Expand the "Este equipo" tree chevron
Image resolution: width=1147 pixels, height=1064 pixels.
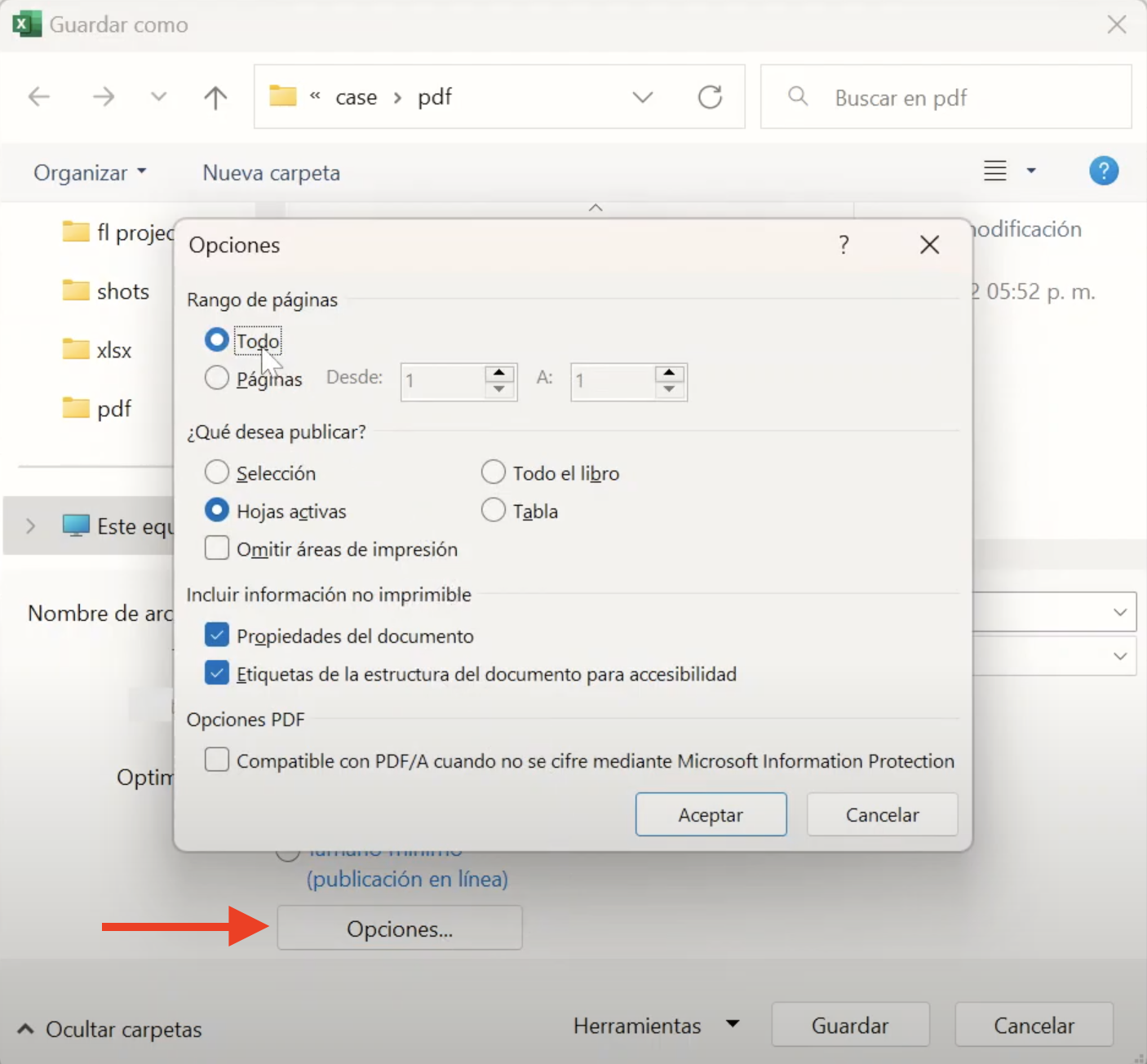click(x=31, y=526)
